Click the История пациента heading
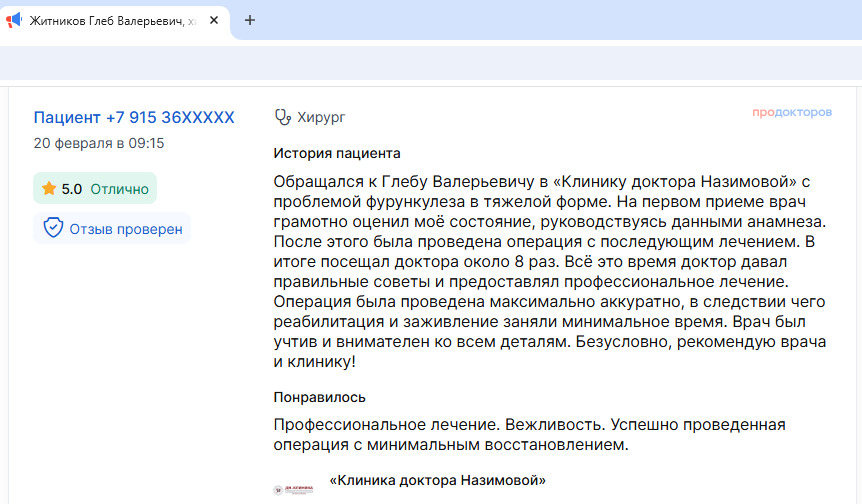The height and width of the screenshot is (504, 862). tap(337, 153)
